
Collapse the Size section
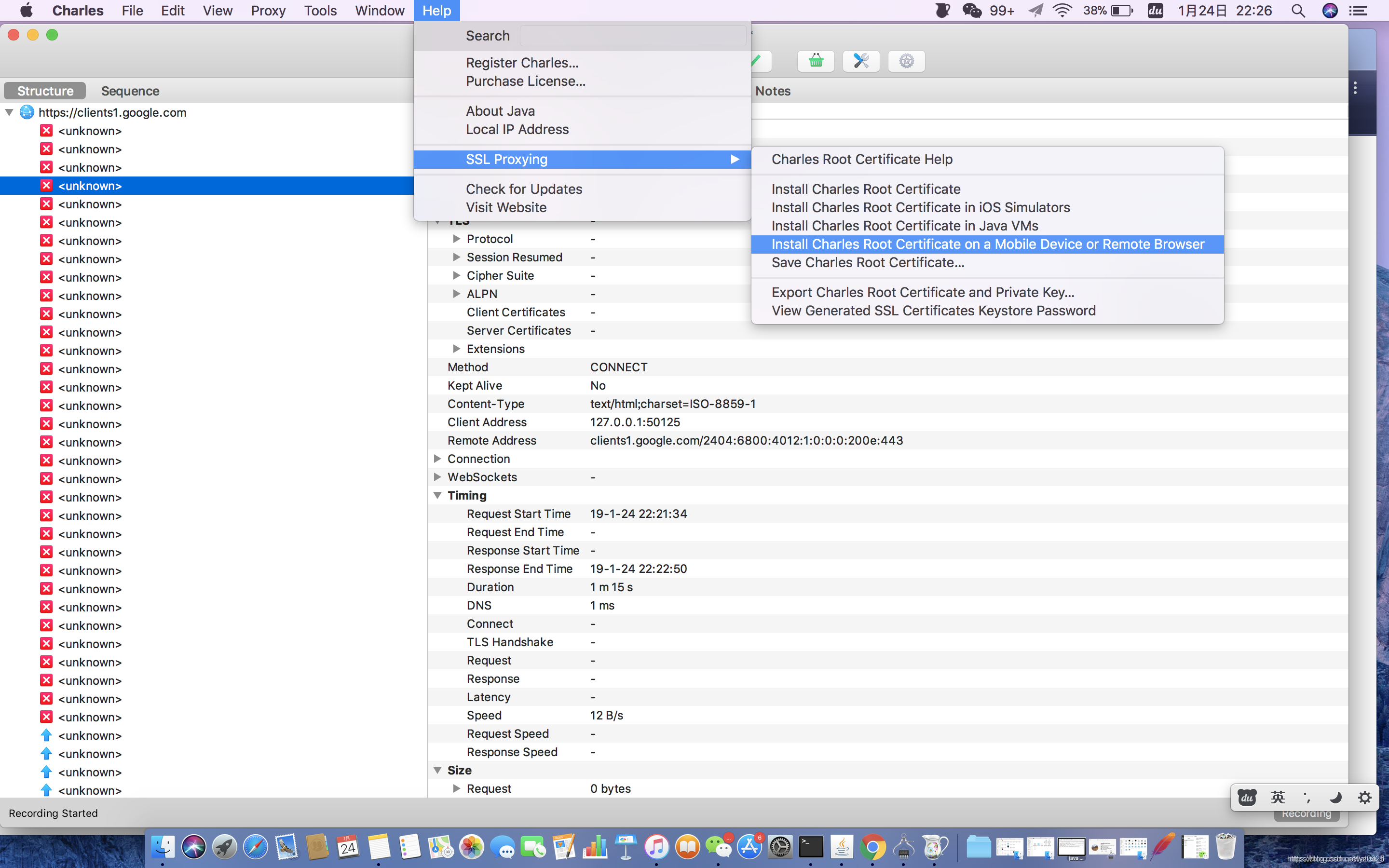[437, 770]
